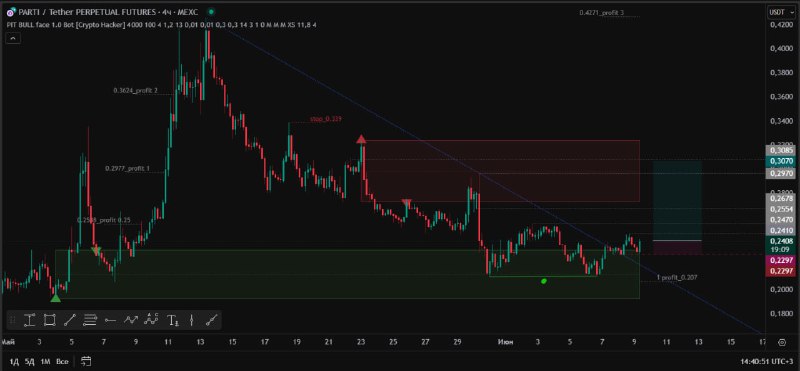Viewport: 800px width, 371px height.
Task: Select the parallel horizontal lines tool
Action: (90, 320)
